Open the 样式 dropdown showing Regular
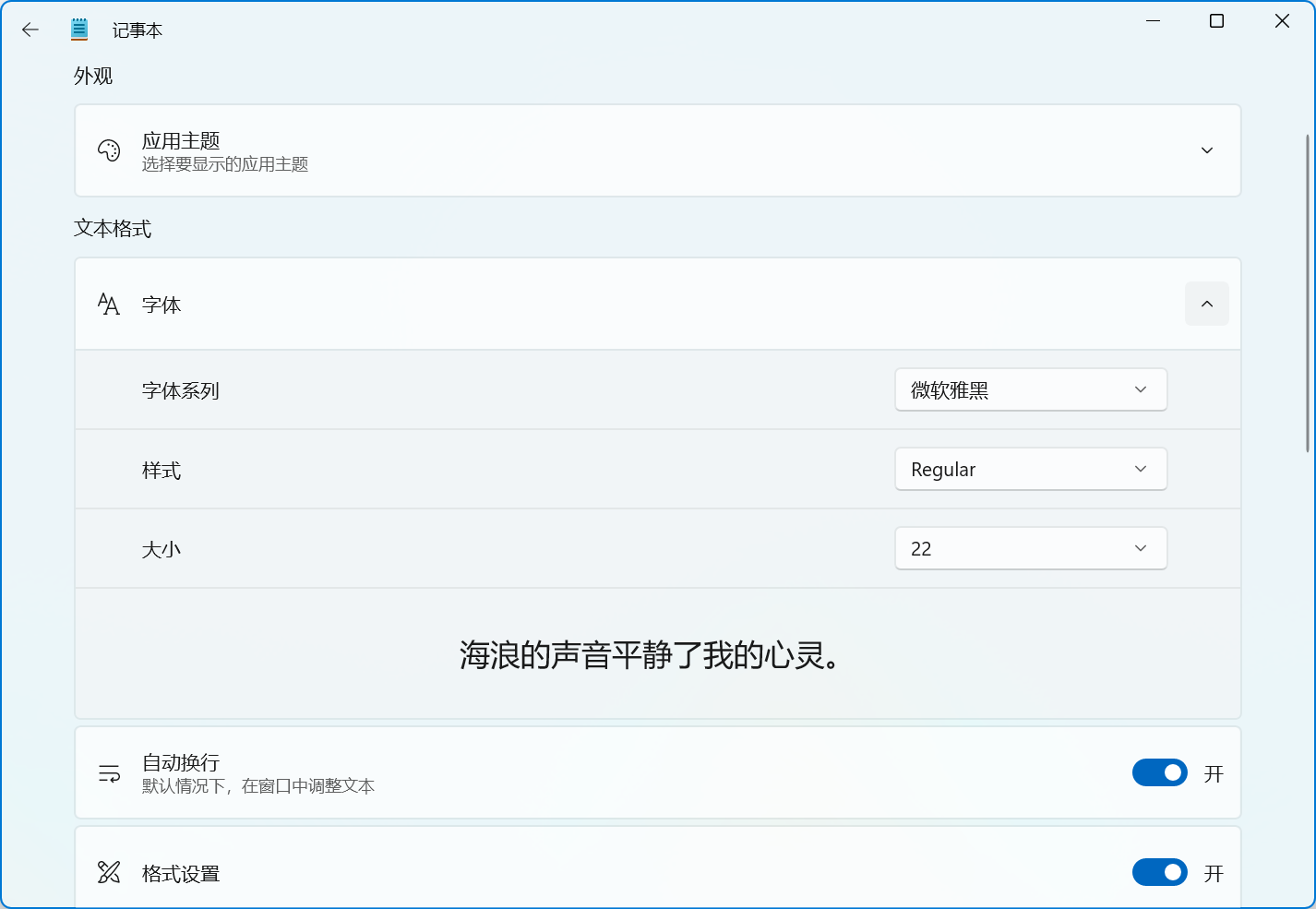Image resolution: width=1316 pixels, height=909 pixels. 1030,469
